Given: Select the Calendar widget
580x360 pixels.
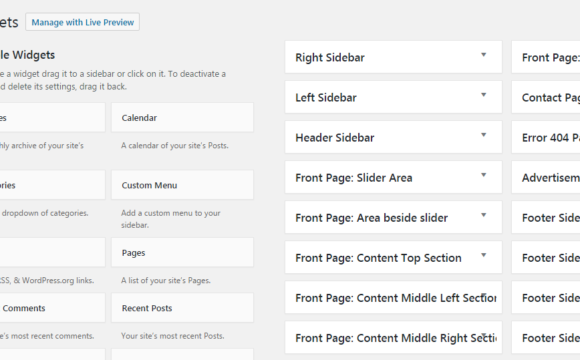Looking at the screenshot, I should (182, 118).
